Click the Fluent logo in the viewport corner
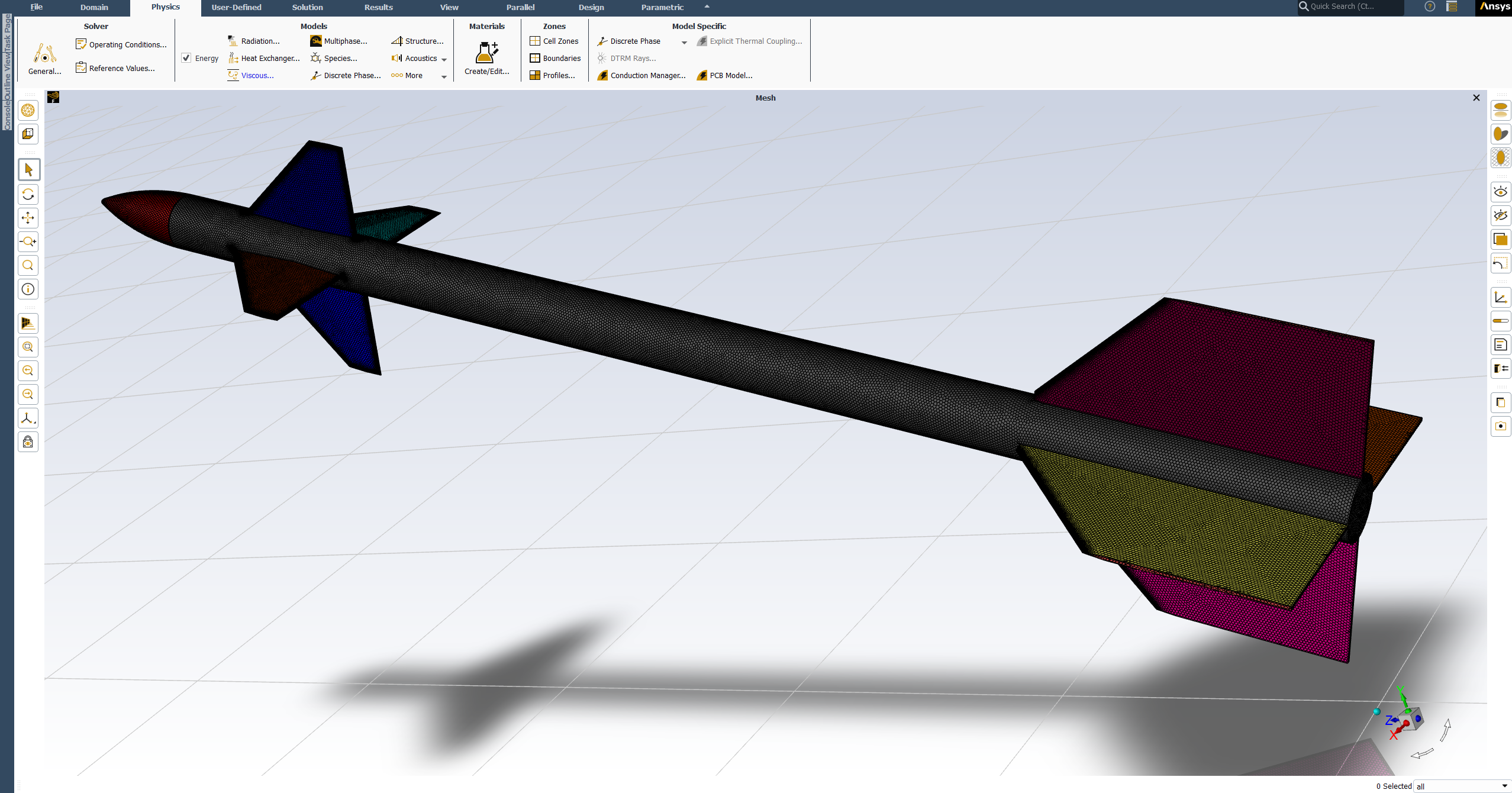This screenshot has height=793, width=1512. [x=53, y=97]
